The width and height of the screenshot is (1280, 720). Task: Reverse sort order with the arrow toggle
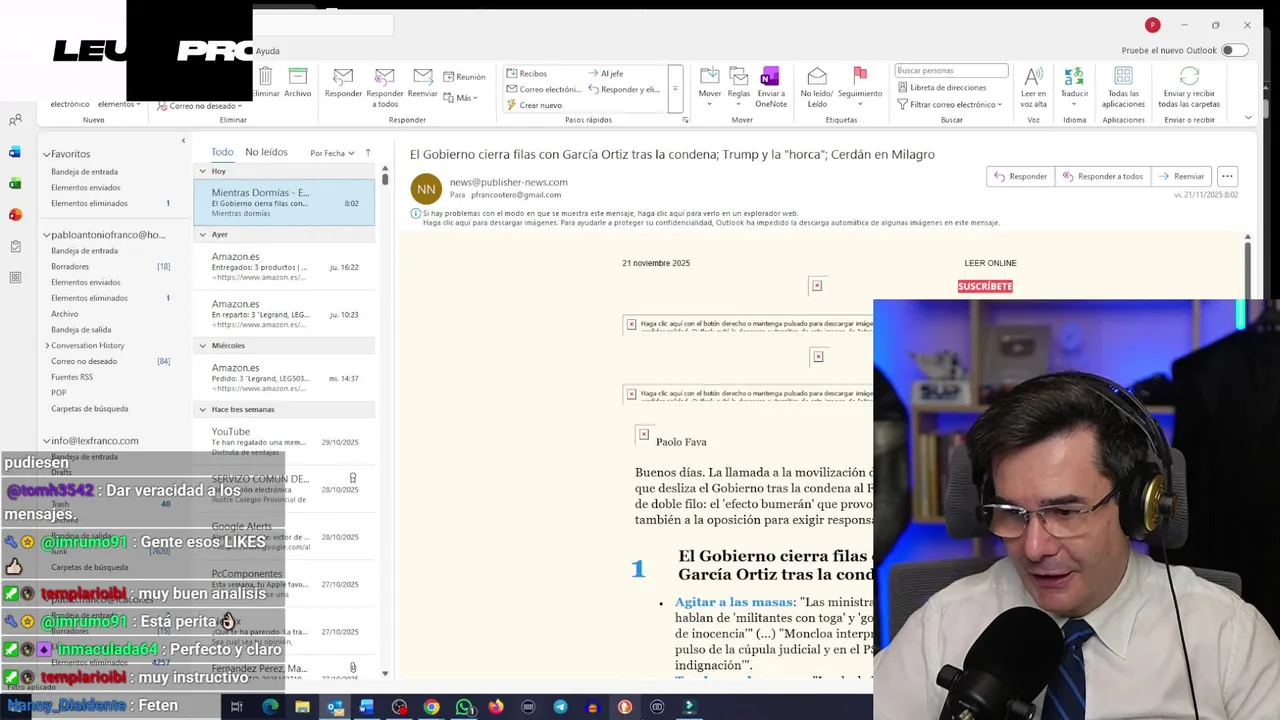(368, 152)
